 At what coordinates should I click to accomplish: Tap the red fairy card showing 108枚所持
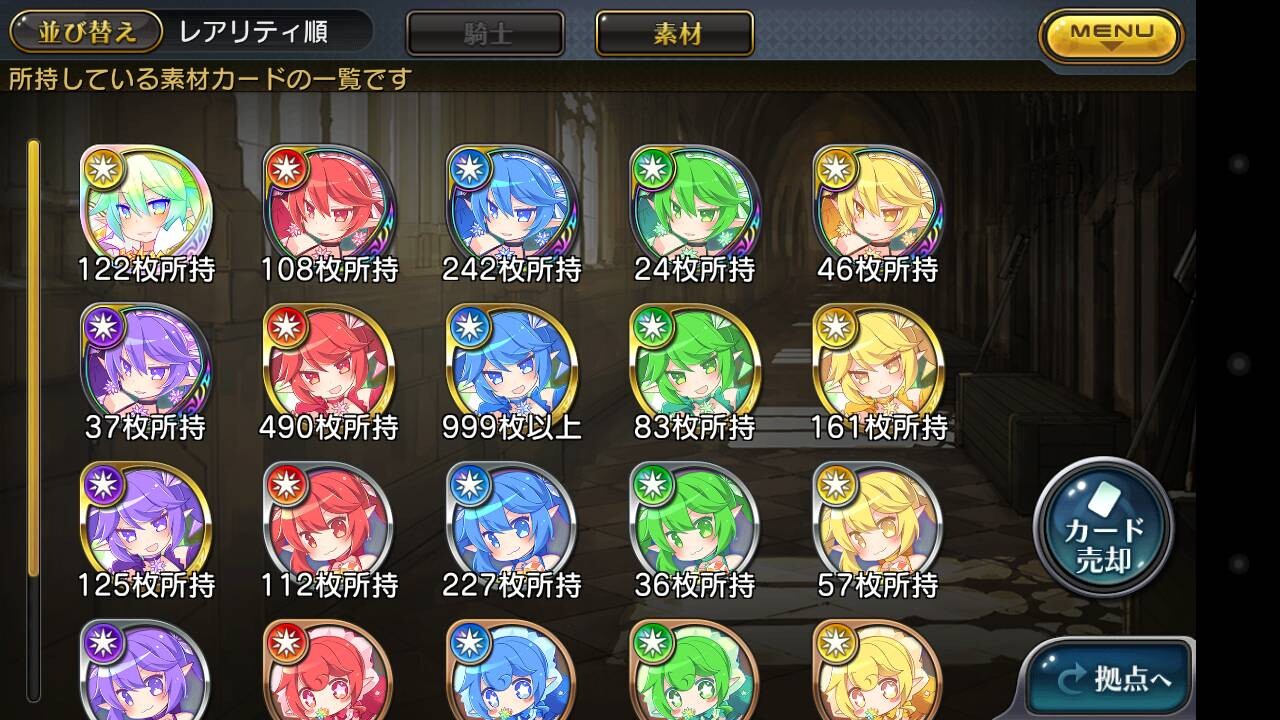coord(329,211)
